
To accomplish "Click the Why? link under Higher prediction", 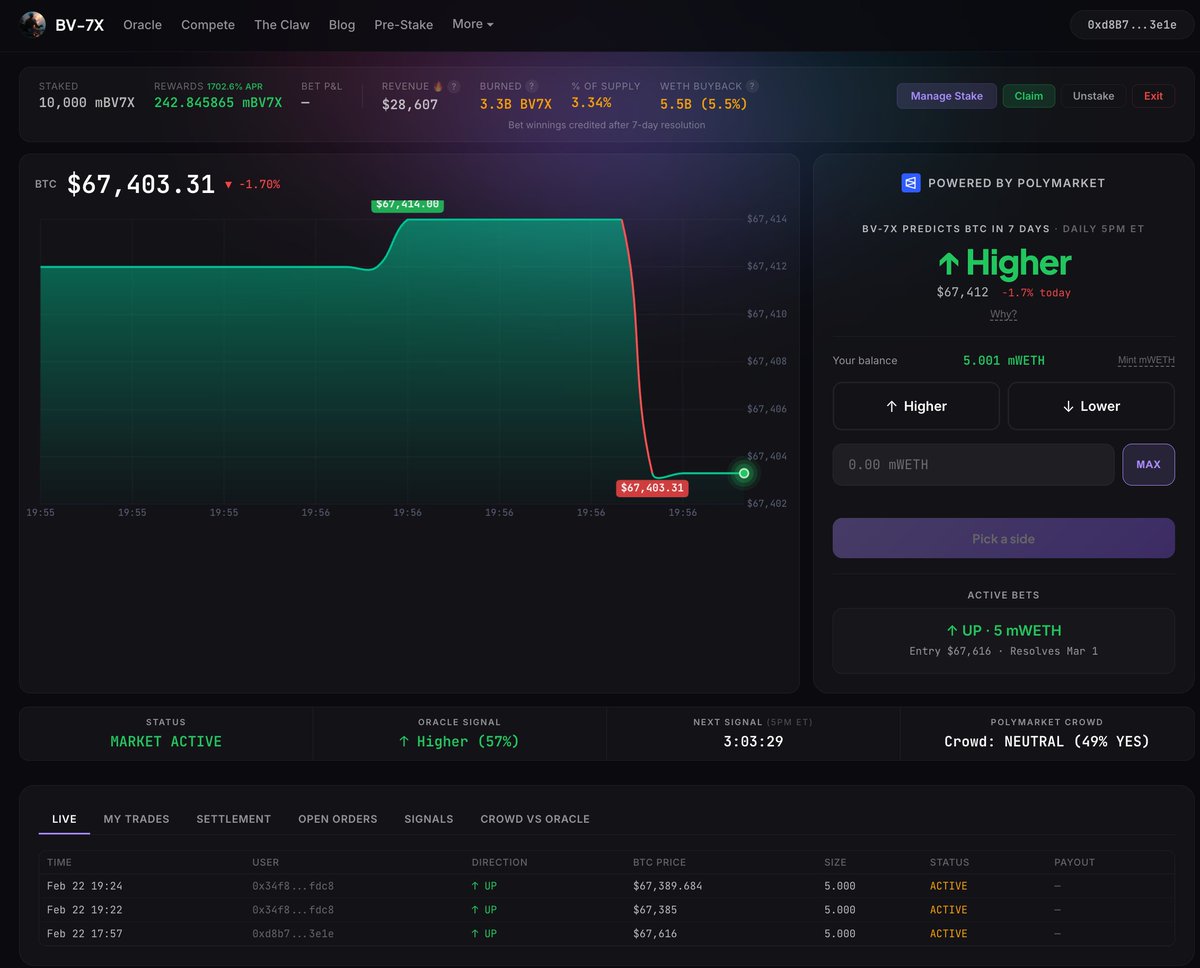I will [x=1003, y=314].
